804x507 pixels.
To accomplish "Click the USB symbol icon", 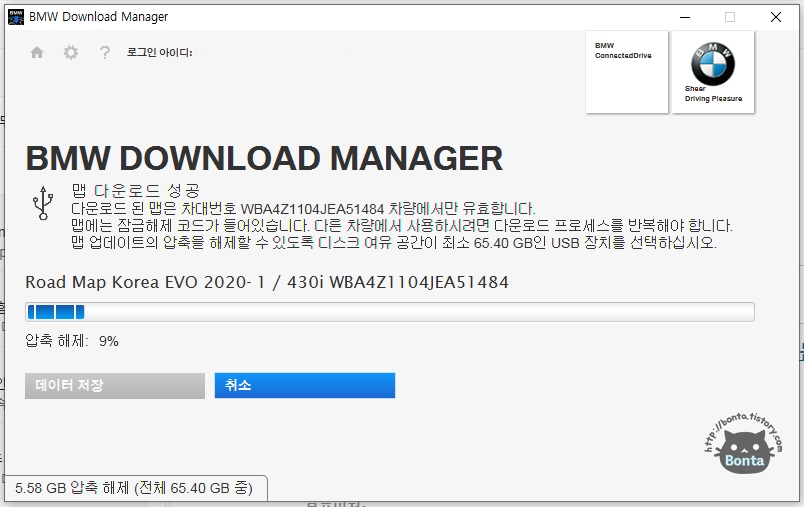I will (x=43, y=203).
